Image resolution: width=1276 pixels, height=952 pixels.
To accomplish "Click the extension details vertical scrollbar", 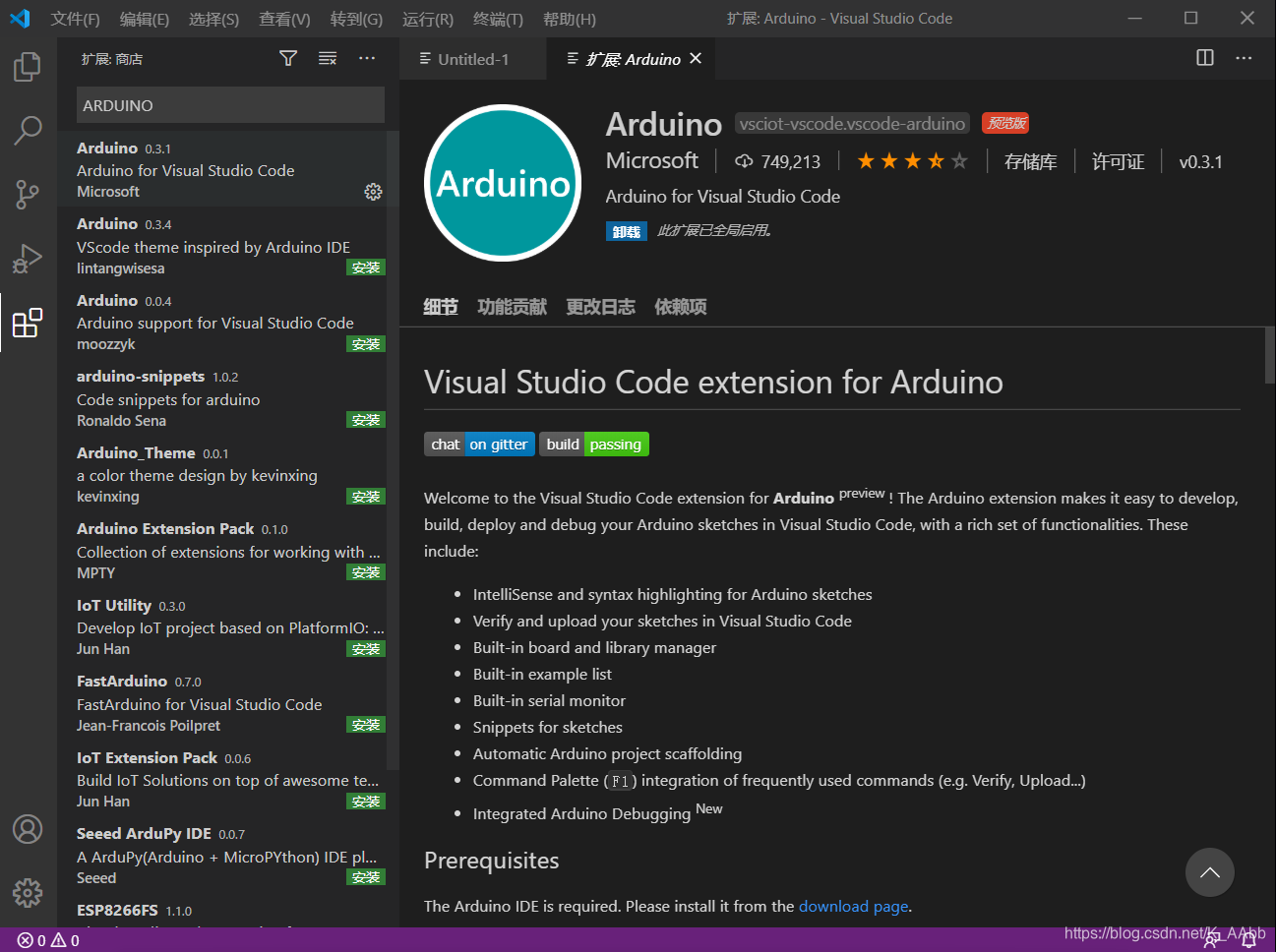I will (1270, 355).
